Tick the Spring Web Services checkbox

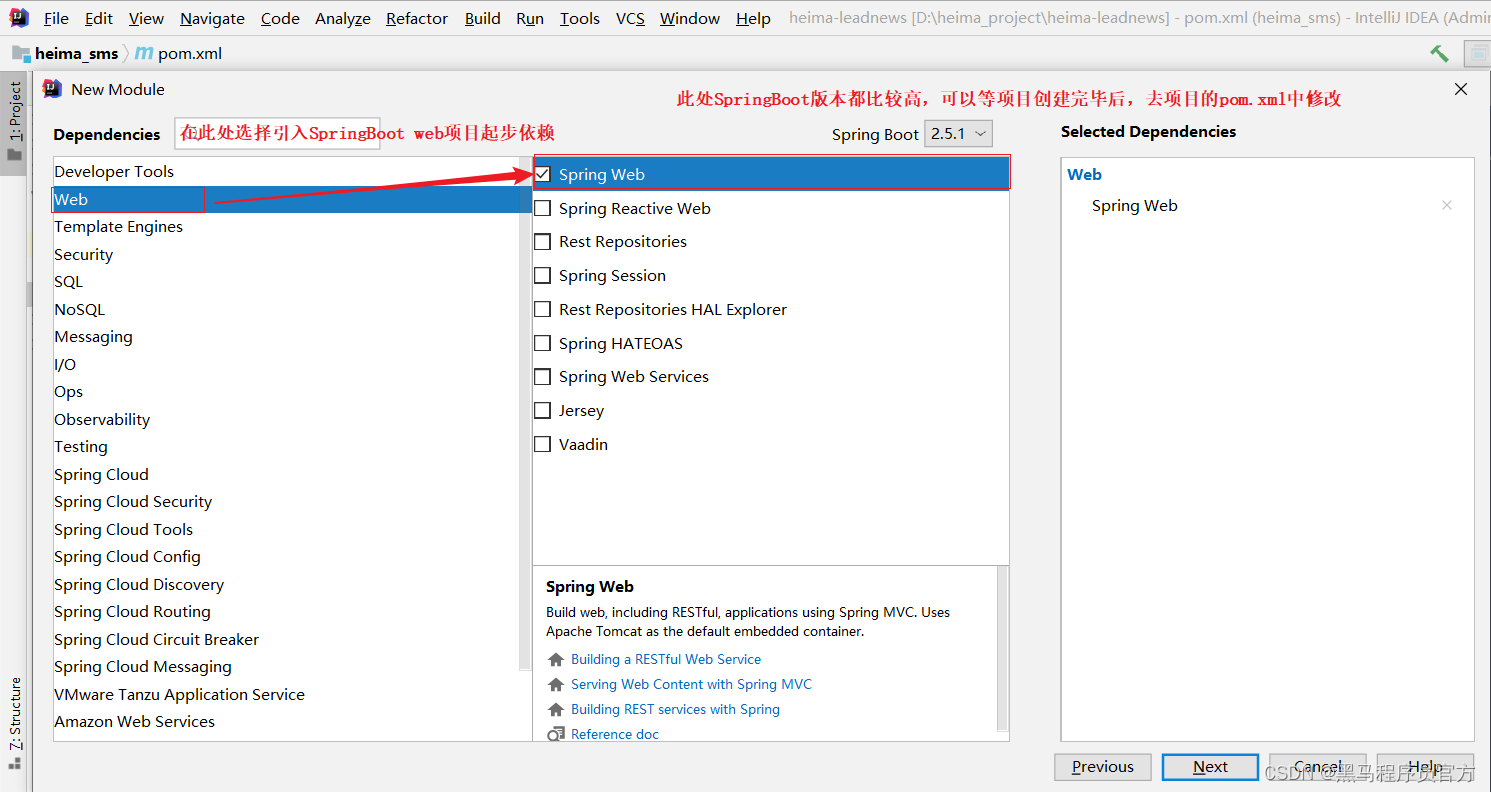point(543,377)
